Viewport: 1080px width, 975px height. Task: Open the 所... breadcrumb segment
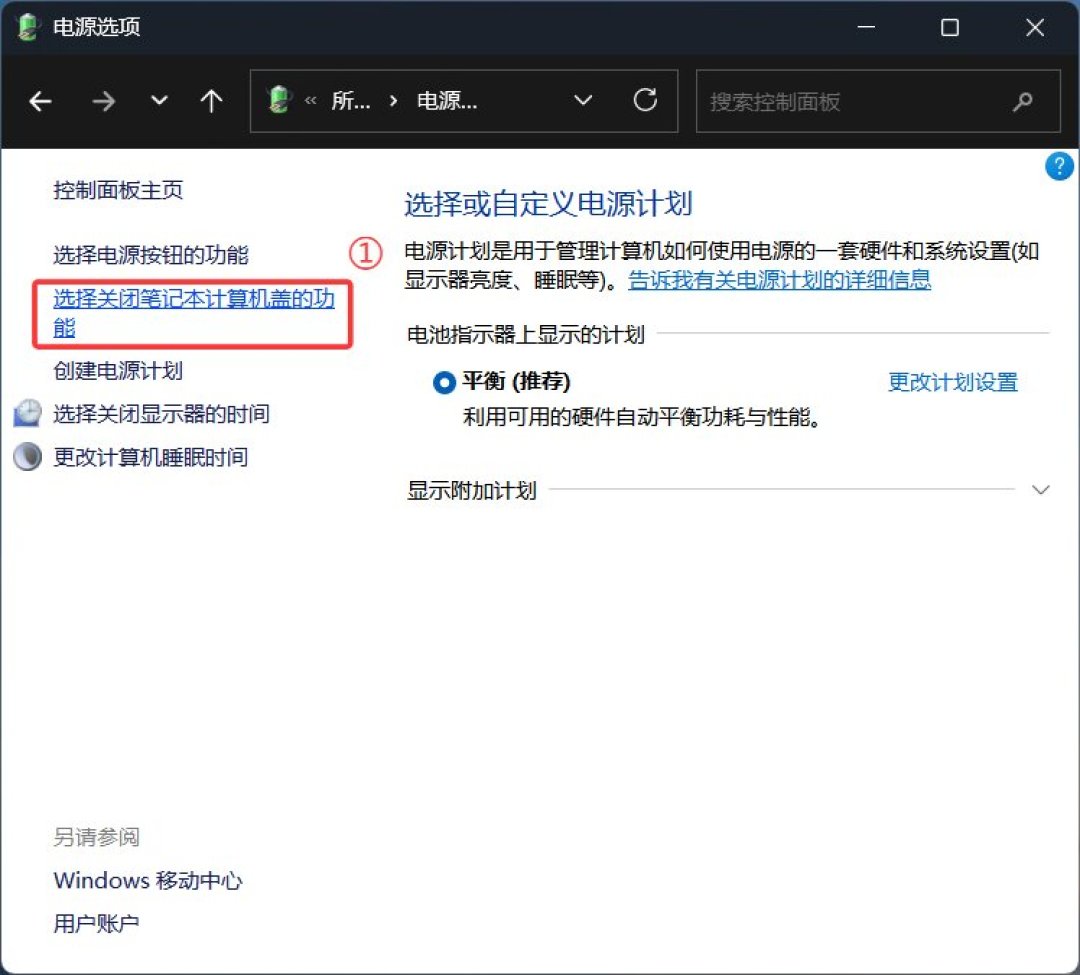point(351,101)
